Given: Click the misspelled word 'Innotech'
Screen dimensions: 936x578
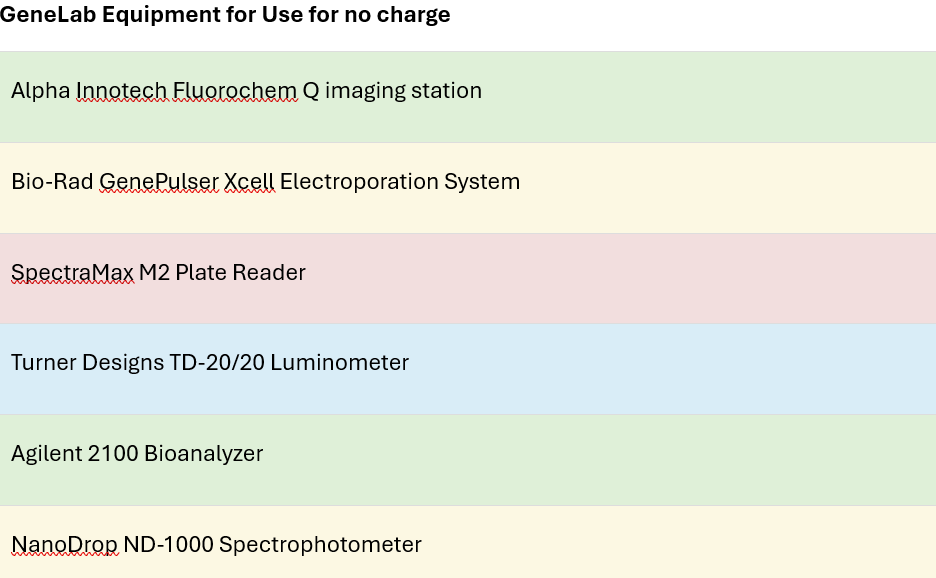Looking at the screenshot, I should 121,91.
